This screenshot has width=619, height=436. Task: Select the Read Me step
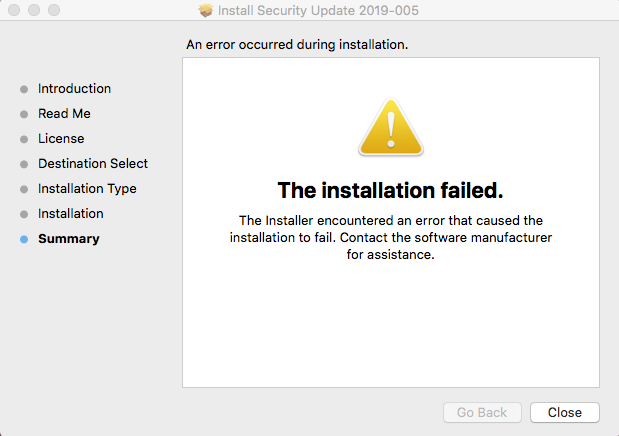point(64,114)
